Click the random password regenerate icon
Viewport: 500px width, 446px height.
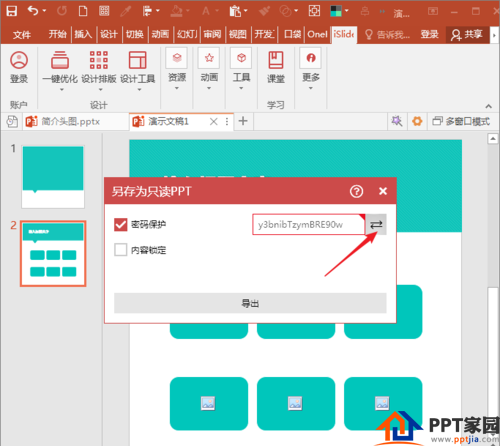(x=376, y=224)
